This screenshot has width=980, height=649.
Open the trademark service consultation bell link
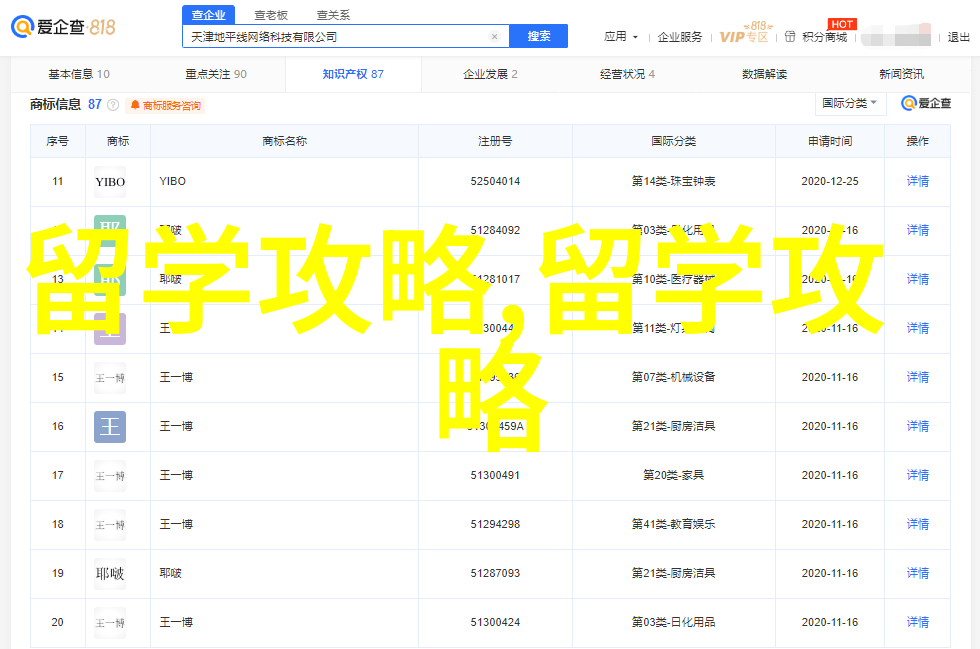[x=166, y=106]
